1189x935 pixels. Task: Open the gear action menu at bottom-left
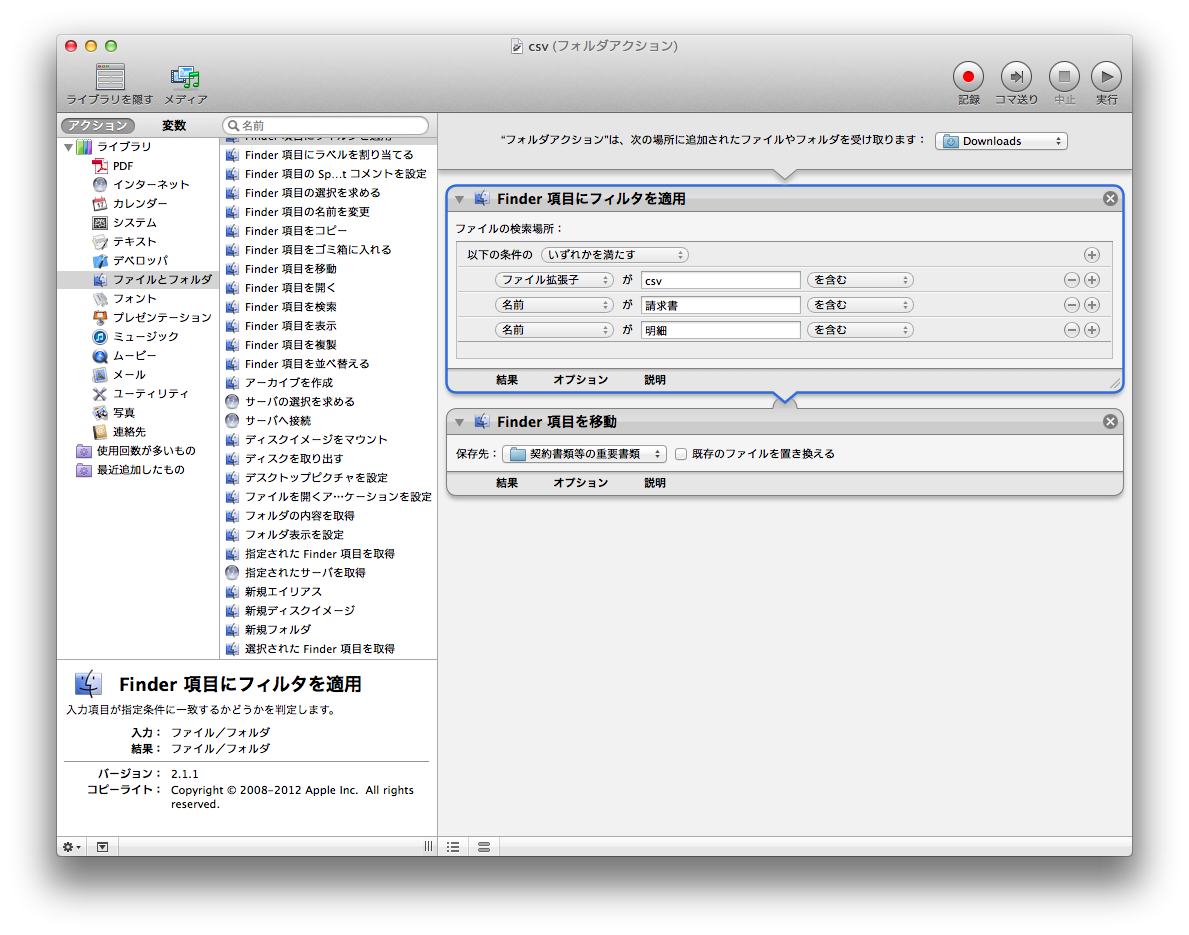[72, 847]
